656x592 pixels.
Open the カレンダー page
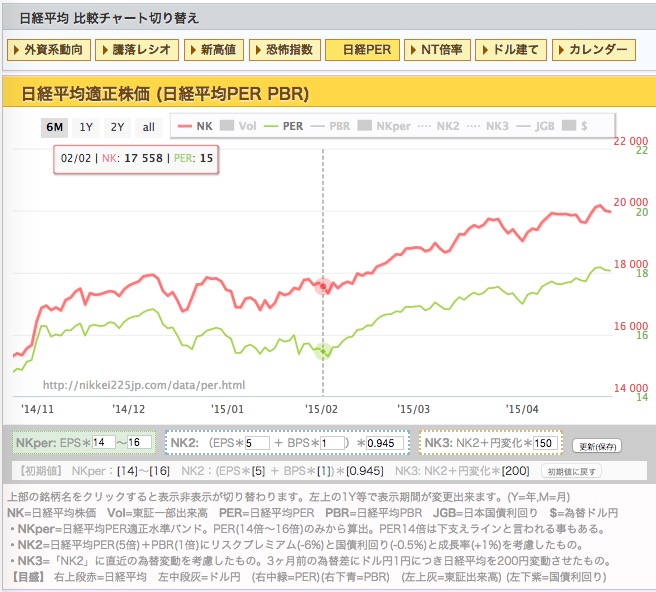tap(594, 50)
